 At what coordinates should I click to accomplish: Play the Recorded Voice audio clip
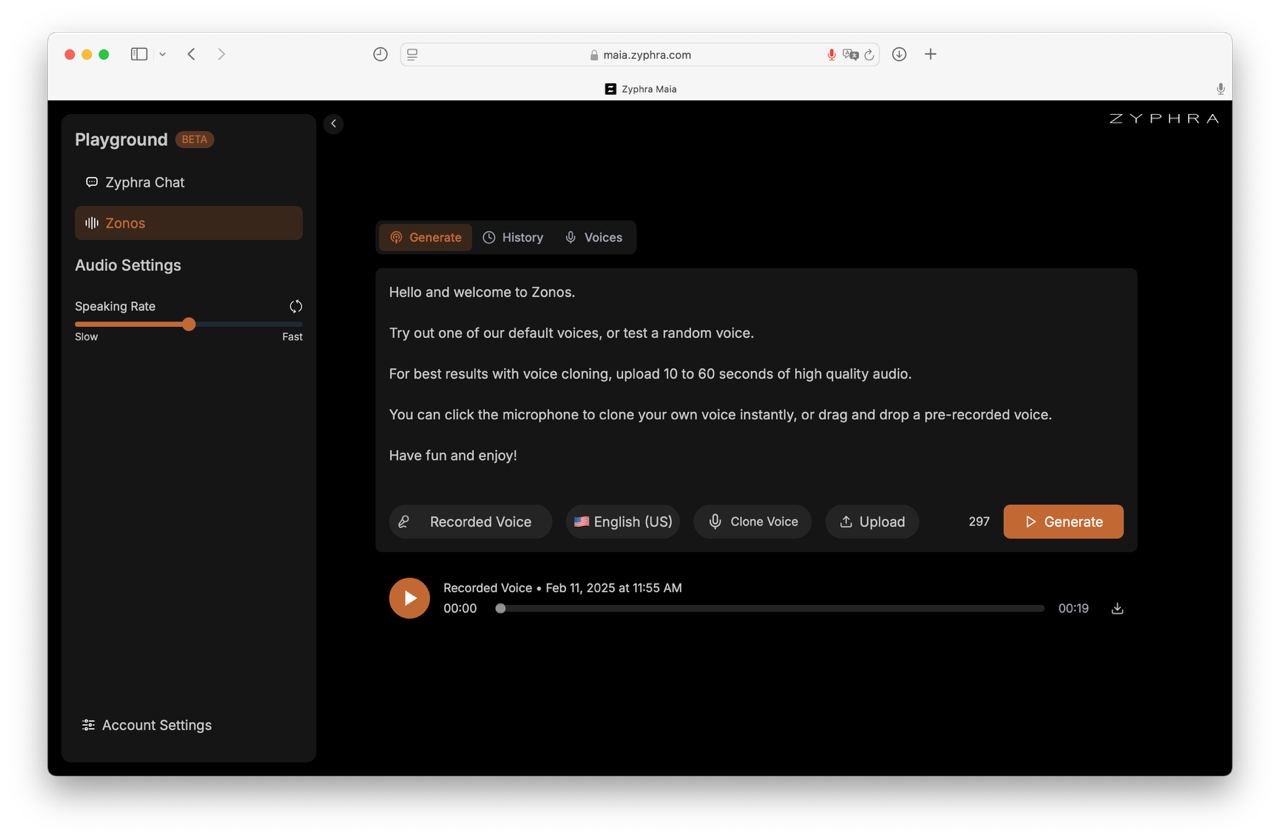pyautogui.click(x=409, y=598)
